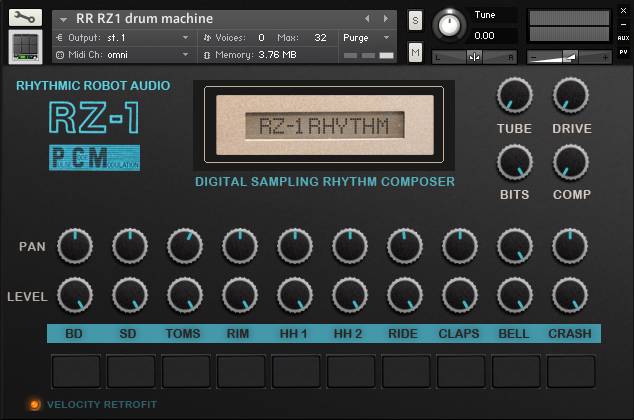Click the RZ-1 RHYTHM LCD display

click(x=325, y=125)
